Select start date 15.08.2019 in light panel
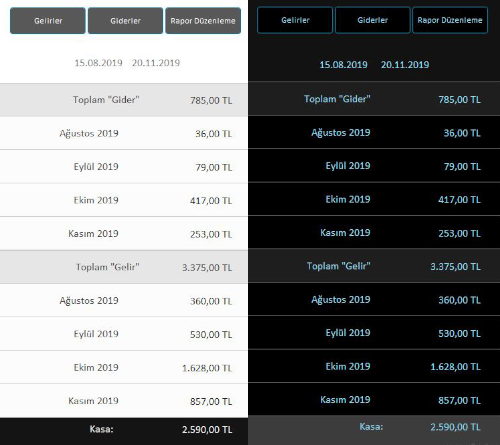The width and height of the screenshot is (500, 445). 98,63
